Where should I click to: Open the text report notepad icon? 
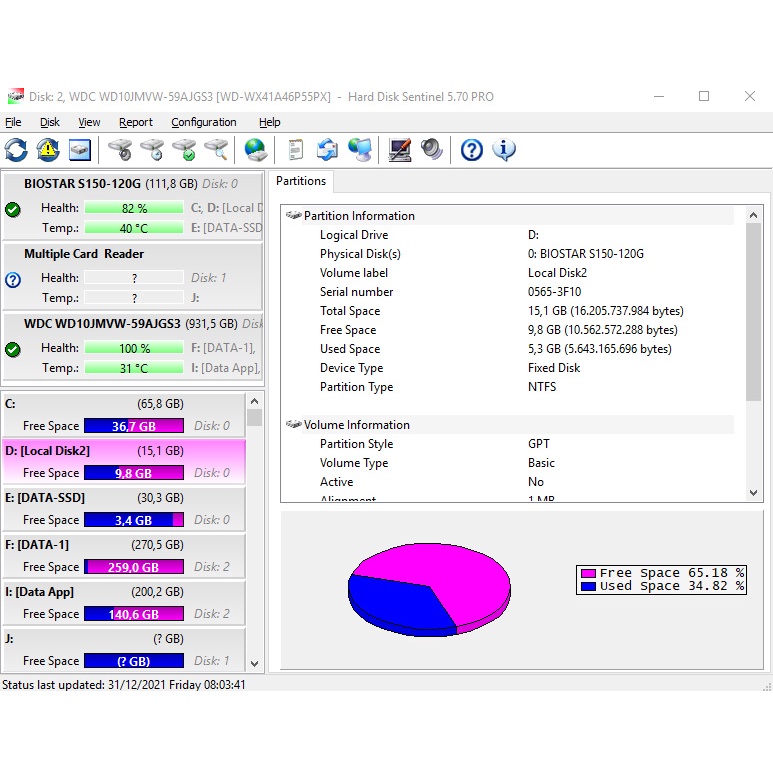pyautogui.click(x=295, y=150)
